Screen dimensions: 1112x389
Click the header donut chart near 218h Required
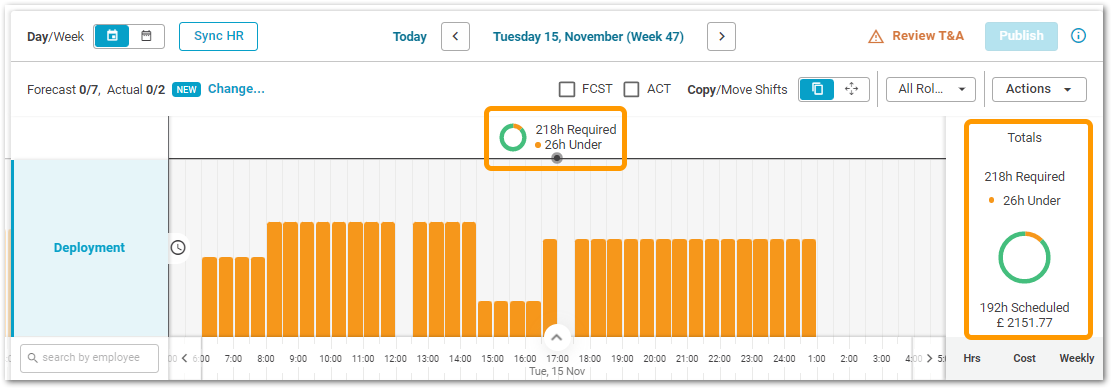coord(512,137)
